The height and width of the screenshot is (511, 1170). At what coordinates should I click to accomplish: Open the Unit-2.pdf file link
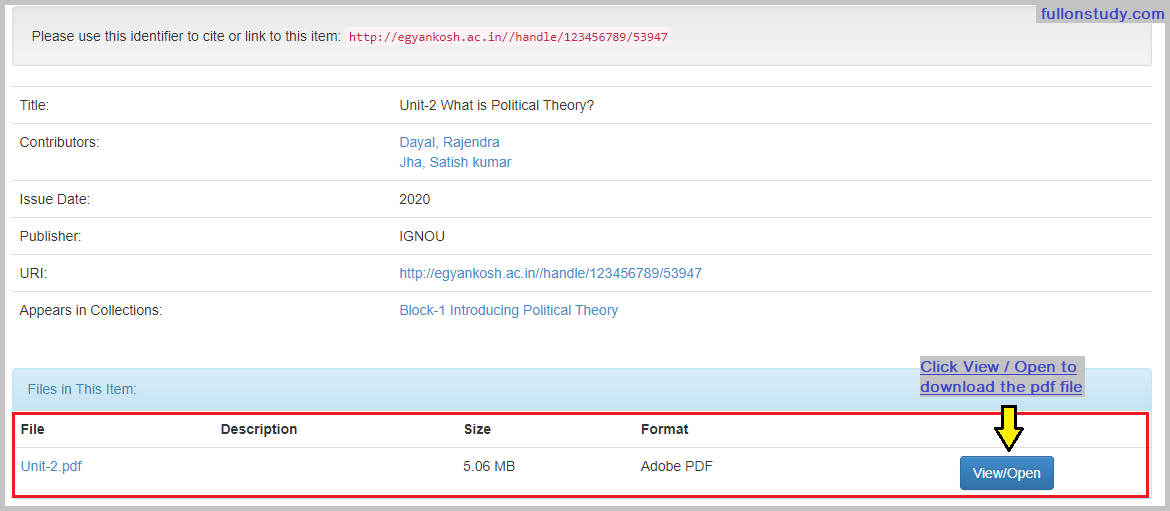51,466
